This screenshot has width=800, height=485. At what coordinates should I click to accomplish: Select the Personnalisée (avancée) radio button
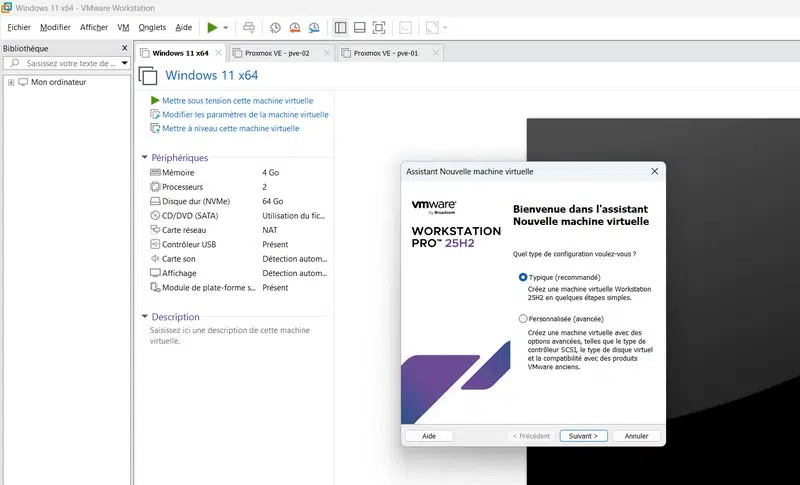click(x=522, y=319)
